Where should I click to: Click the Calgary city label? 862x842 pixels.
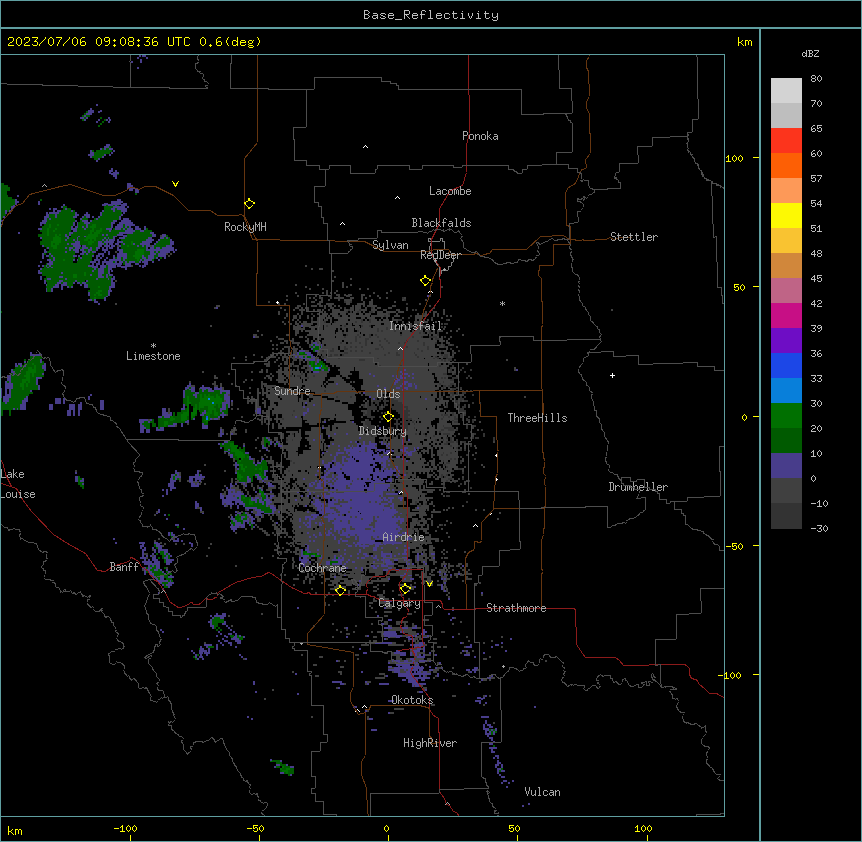(399, 603)
